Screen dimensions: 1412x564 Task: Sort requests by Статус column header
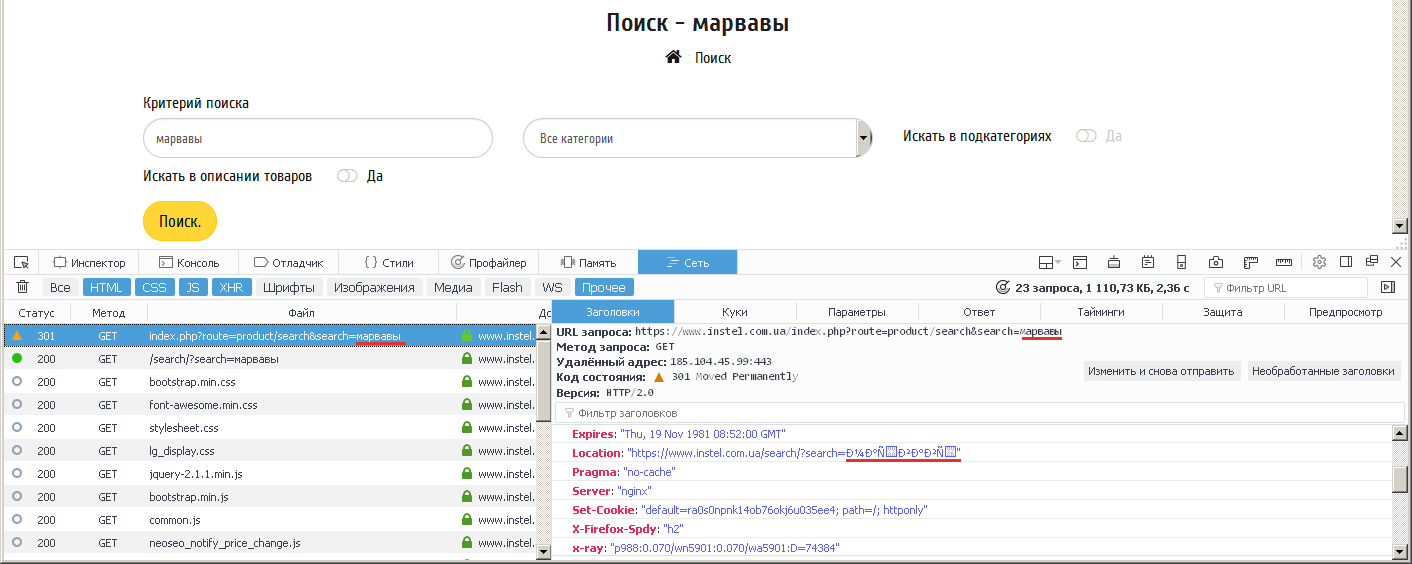coord(37,312)
